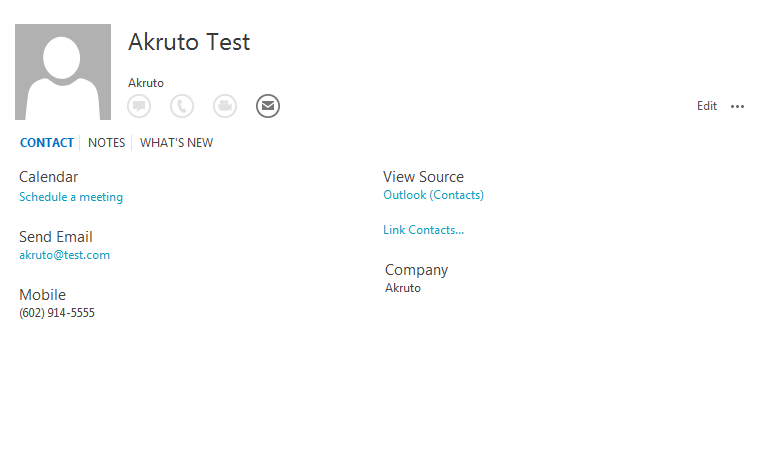This screenshot has height=453, width=757.
Task: Click the instant message icon
Action: click(x=139, y=106)
